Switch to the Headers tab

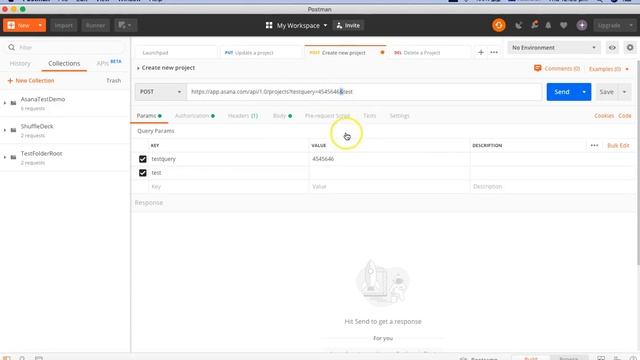pyautogui.click(x=242, y=116)
